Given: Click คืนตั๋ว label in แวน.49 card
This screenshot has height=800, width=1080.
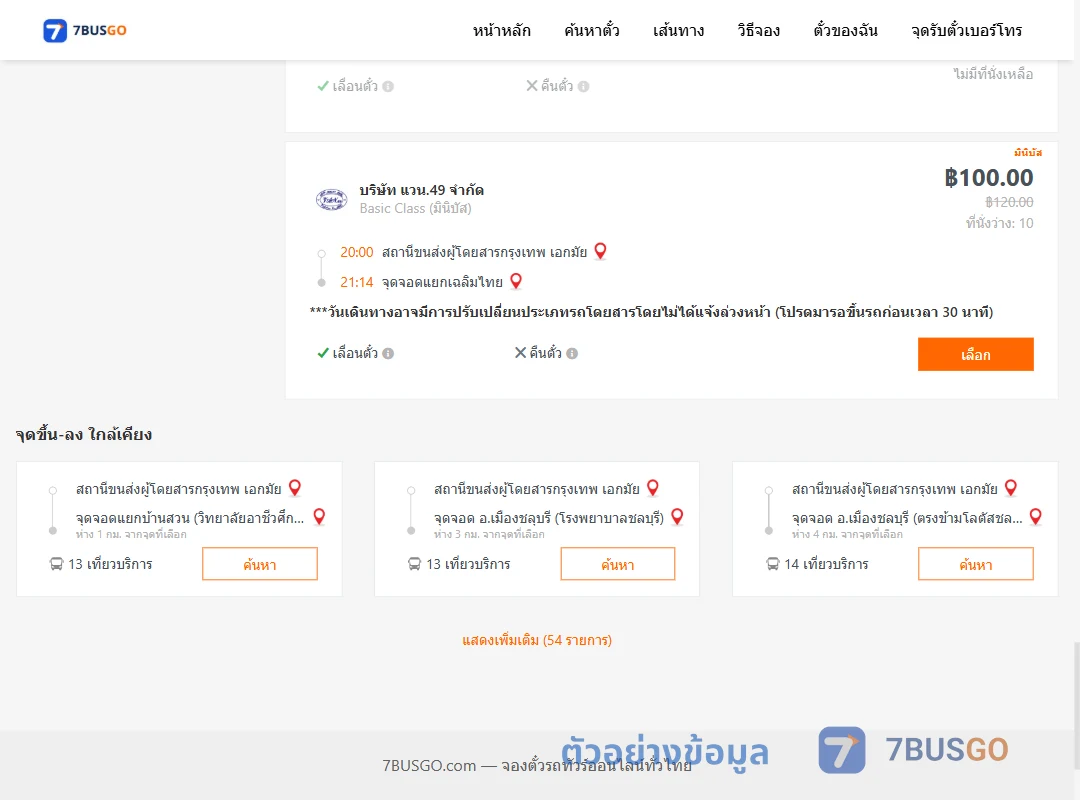Looking at the screenshot, I should point(546,353).
